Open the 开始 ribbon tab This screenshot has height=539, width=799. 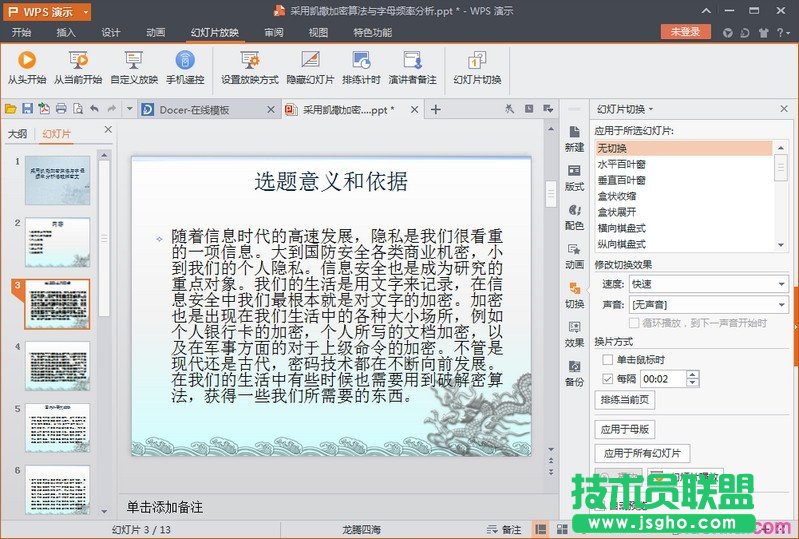(21, 33)
